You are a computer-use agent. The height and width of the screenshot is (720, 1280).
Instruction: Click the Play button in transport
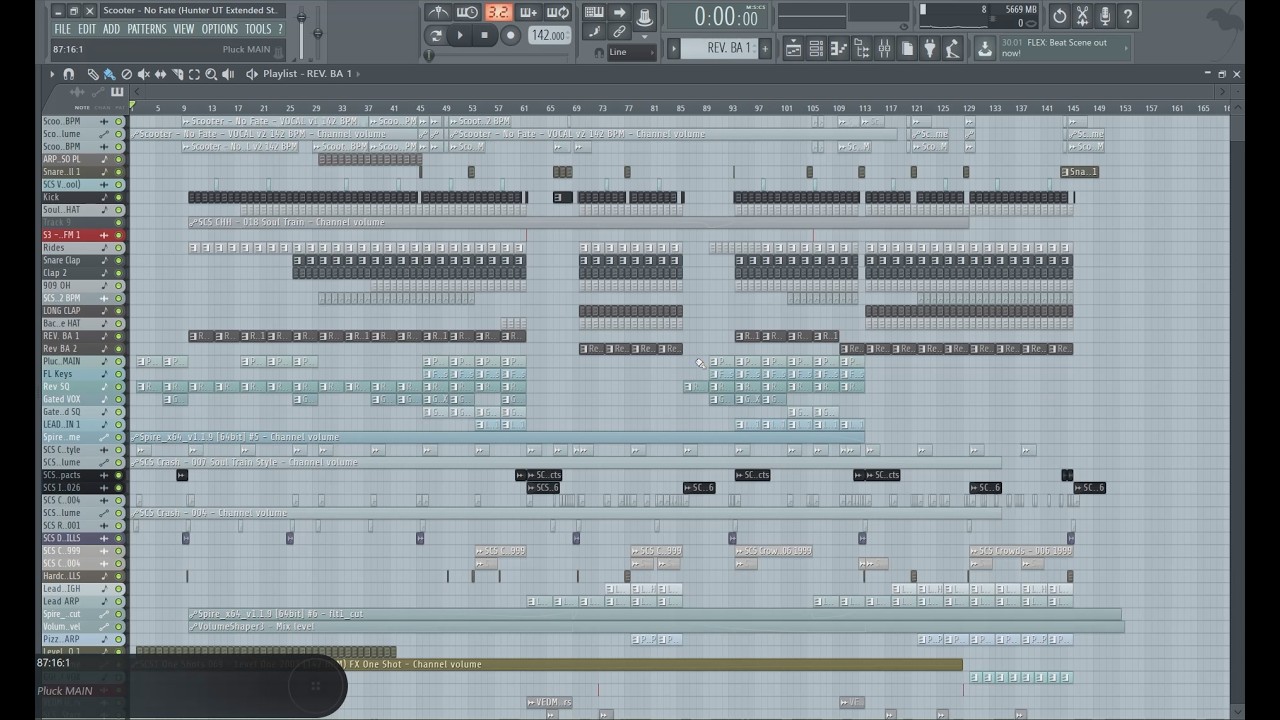click(460, 35)
